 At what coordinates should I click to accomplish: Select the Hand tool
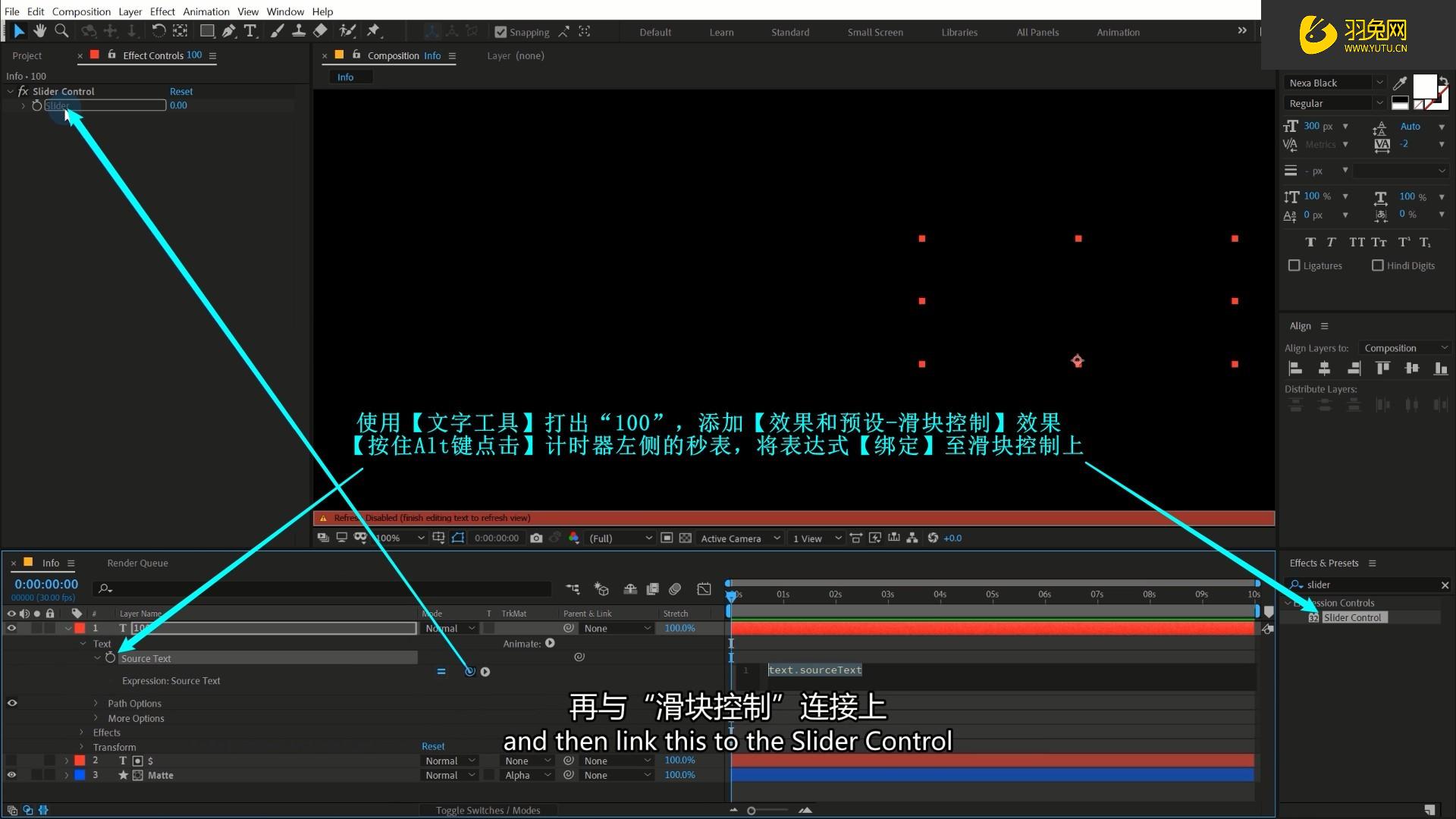(x=39, y=31)
